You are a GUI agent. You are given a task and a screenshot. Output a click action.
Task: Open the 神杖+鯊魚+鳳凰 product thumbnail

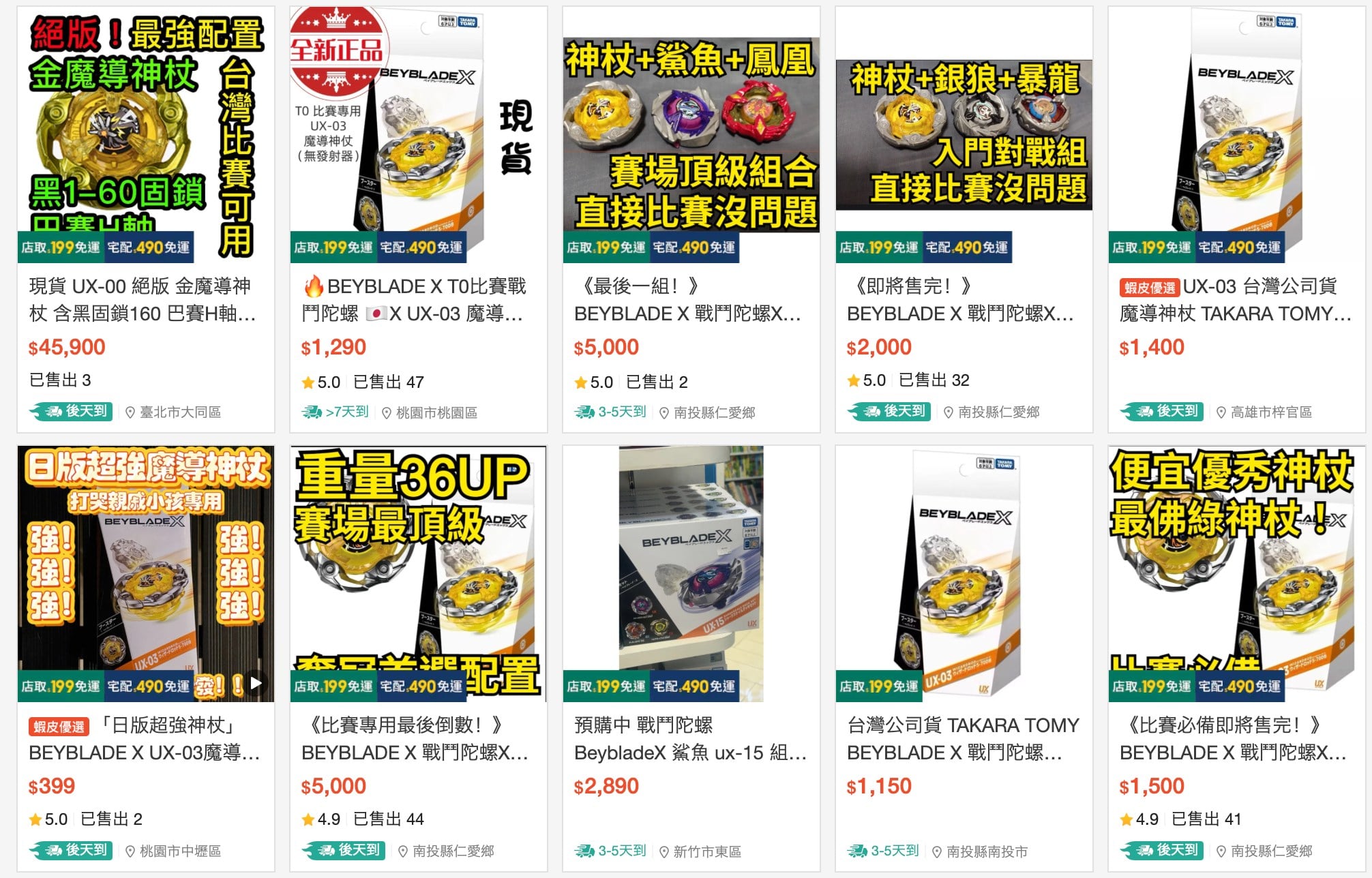691,134
